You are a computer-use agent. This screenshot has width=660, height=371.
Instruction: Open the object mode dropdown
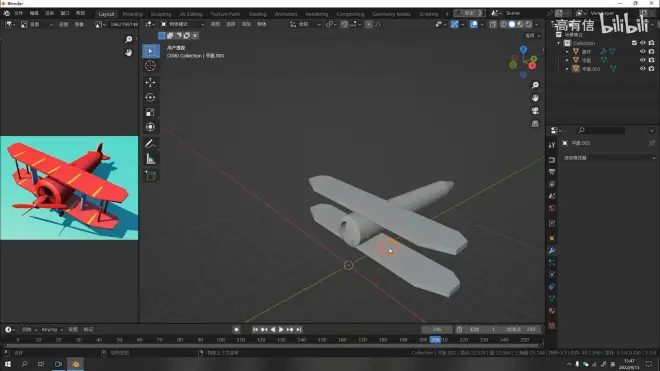click(x=182, y=24)
